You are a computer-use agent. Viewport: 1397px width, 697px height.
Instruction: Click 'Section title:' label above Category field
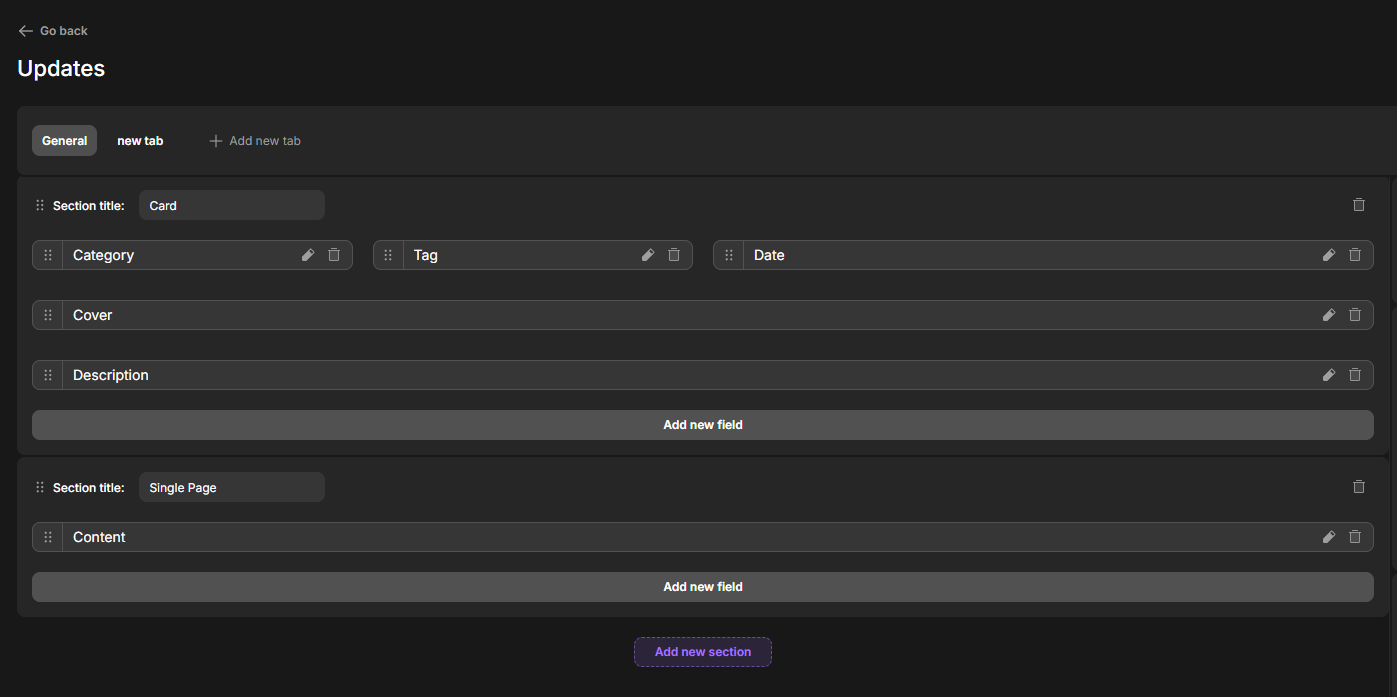click(x=89, y=206)
